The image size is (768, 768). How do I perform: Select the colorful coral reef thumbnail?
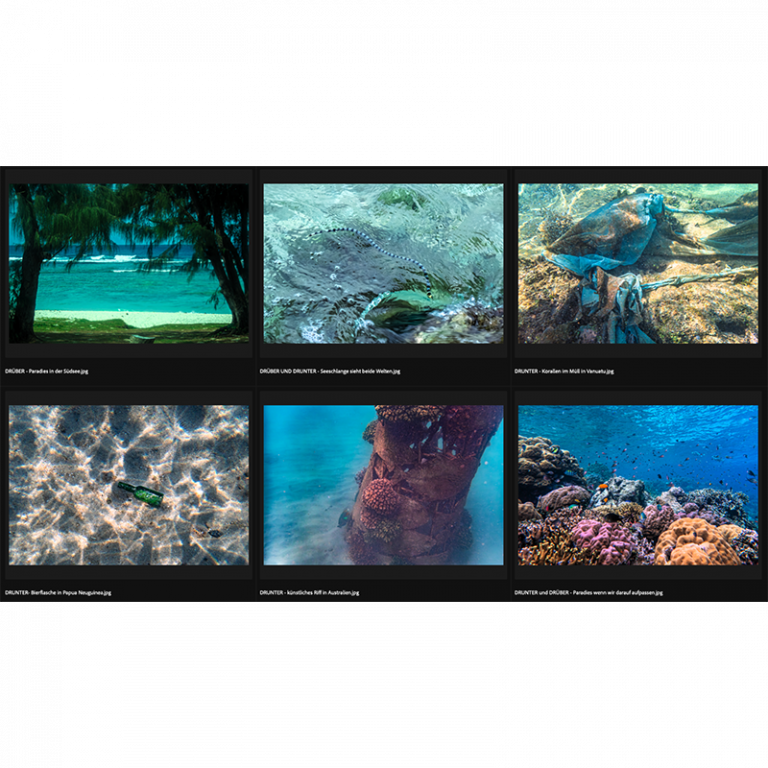tap(638, 485)
